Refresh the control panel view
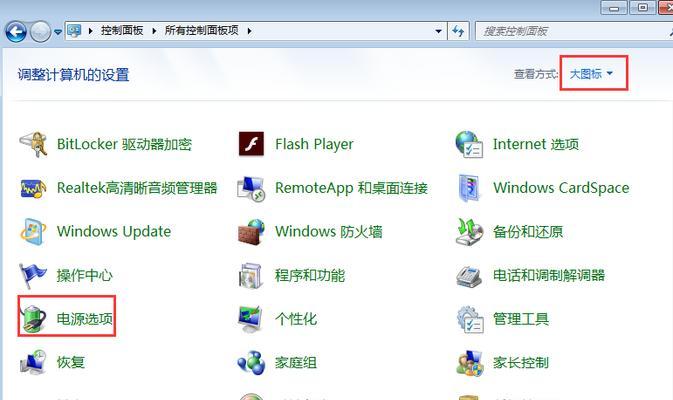673x400 pixels. click(458, 31)
